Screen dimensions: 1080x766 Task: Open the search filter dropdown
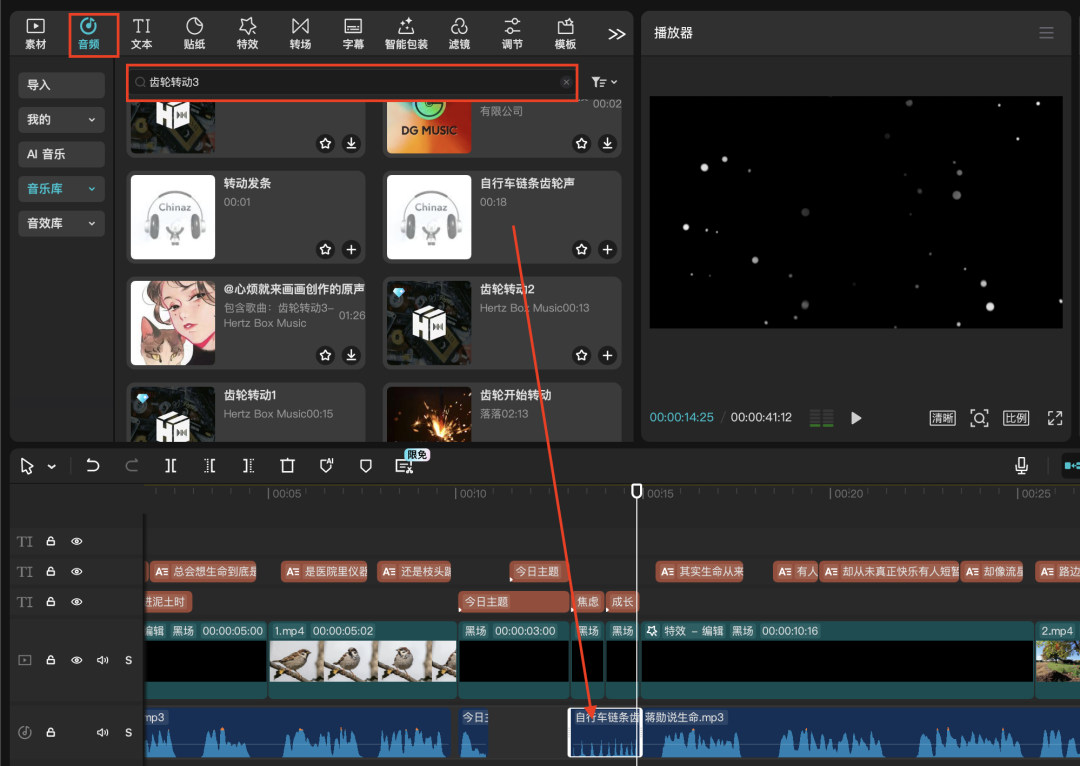tap(604, 82)
